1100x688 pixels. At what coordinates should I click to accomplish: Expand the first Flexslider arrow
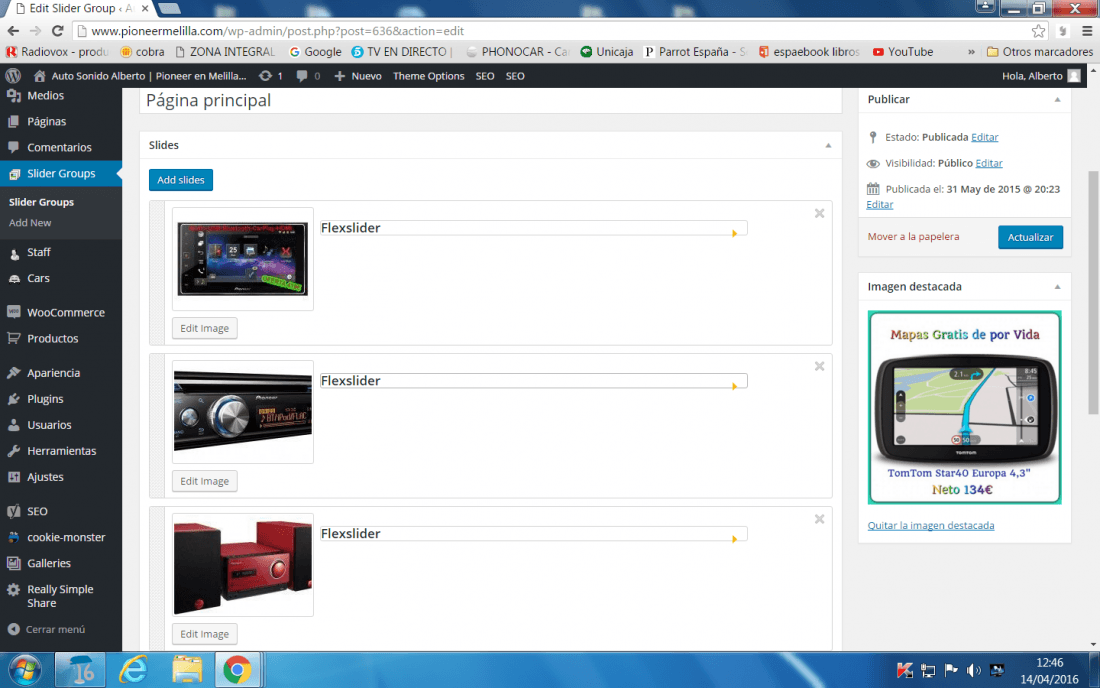(735, 233)
